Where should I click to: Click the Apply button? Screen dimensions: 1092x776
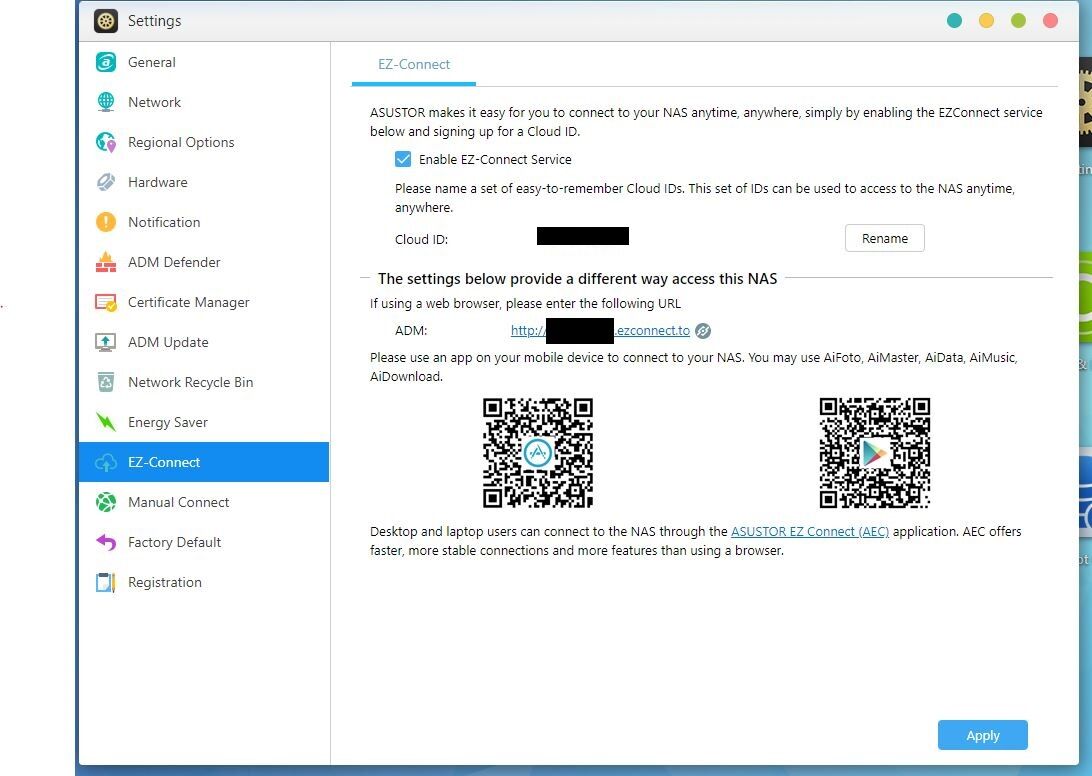[x=983, y=736]
